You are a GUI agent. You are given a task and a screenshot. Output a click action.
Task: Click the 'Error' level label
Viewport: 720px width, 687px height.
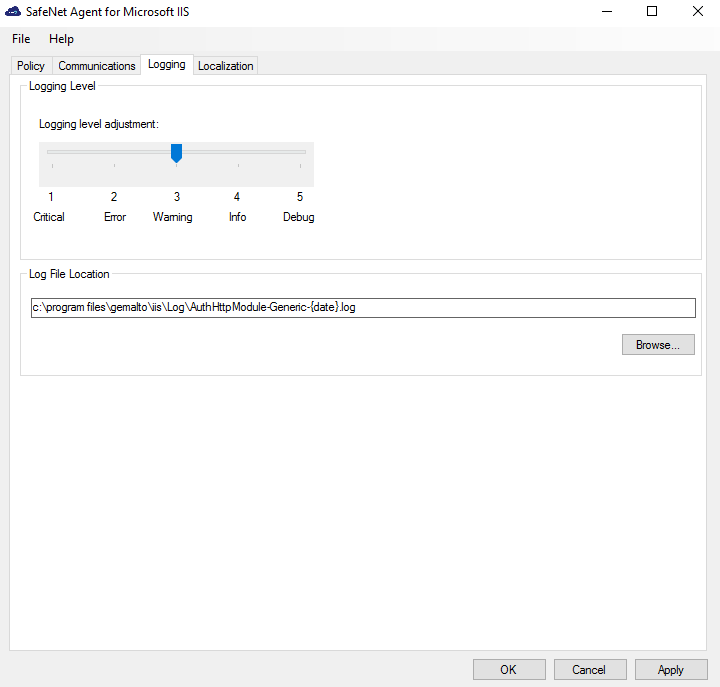(x=115, y=217)
